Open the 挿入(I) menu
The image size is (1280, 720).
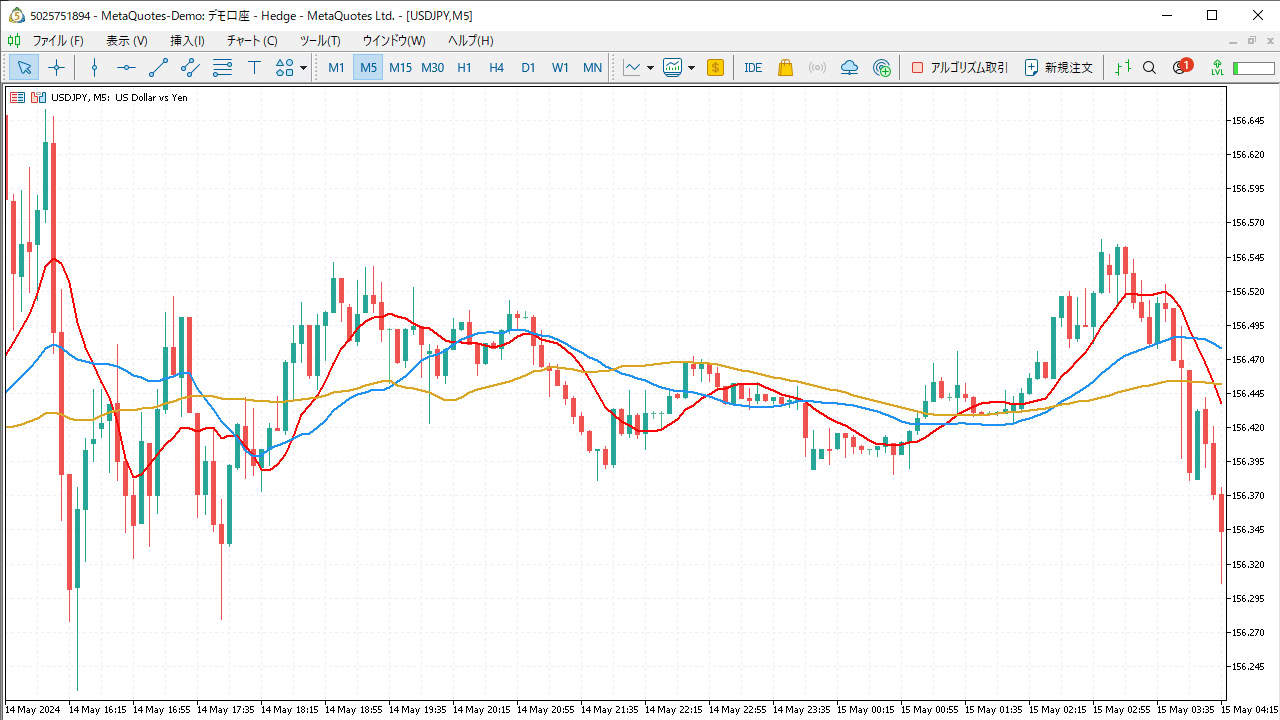click(187, 41)
